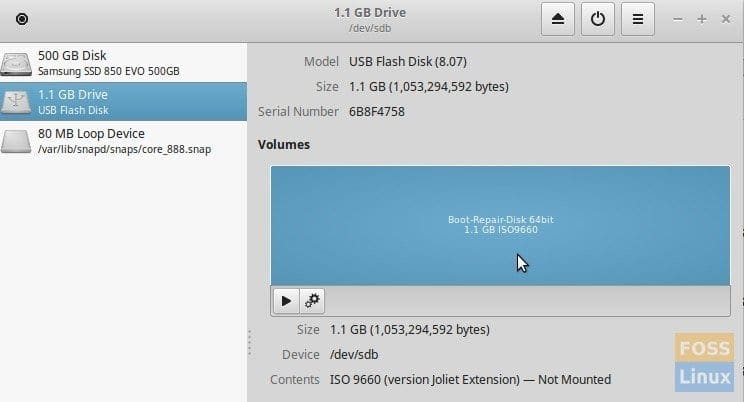Click the eject disk button in header
Image resolution: width=744 pixels, height=402 pixels.
pos(558,19)
